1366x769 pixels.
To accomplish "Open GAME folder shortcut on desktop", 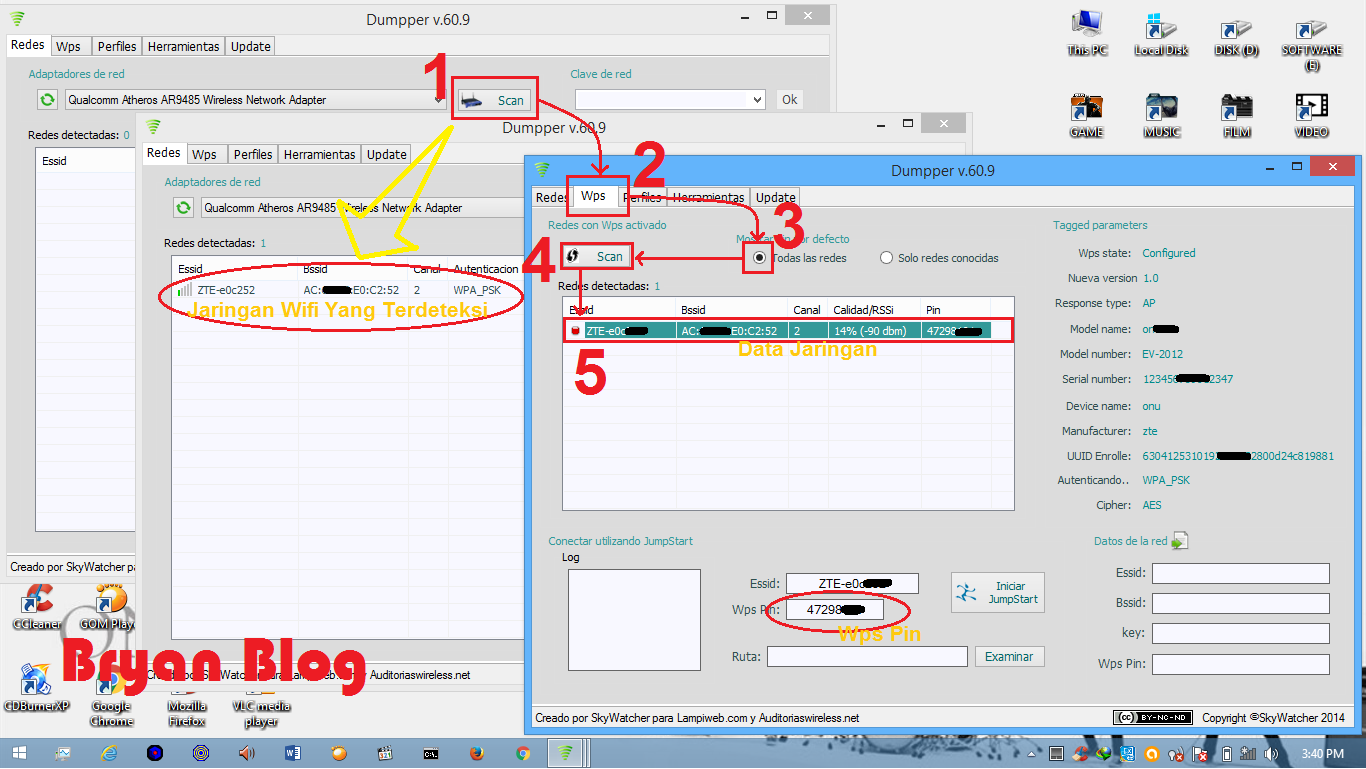I will tap(1087, 115).
